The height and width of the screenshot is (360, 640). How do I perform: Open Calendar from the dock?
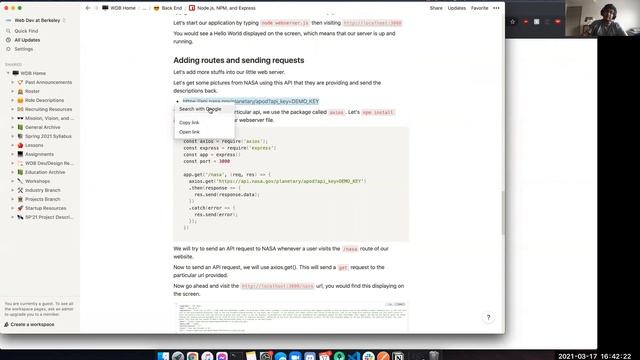(324, 356)
